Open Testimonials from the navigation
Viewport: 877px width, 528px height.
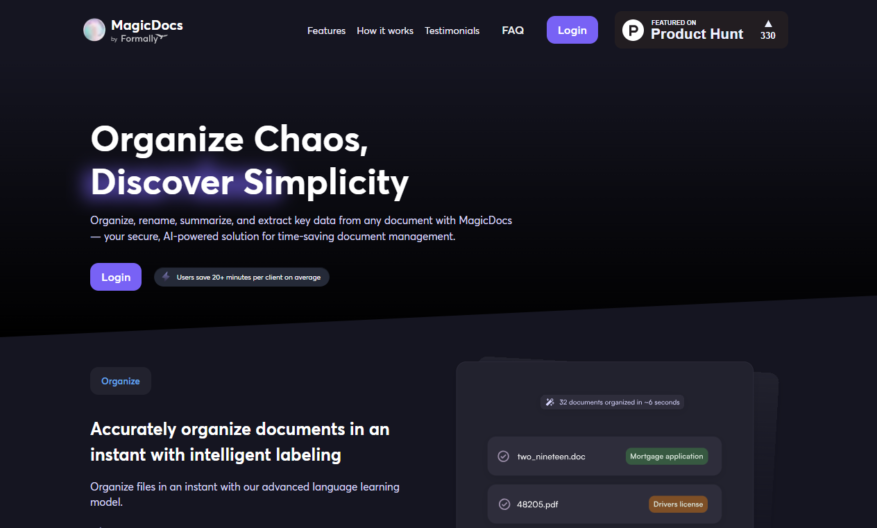452,31
